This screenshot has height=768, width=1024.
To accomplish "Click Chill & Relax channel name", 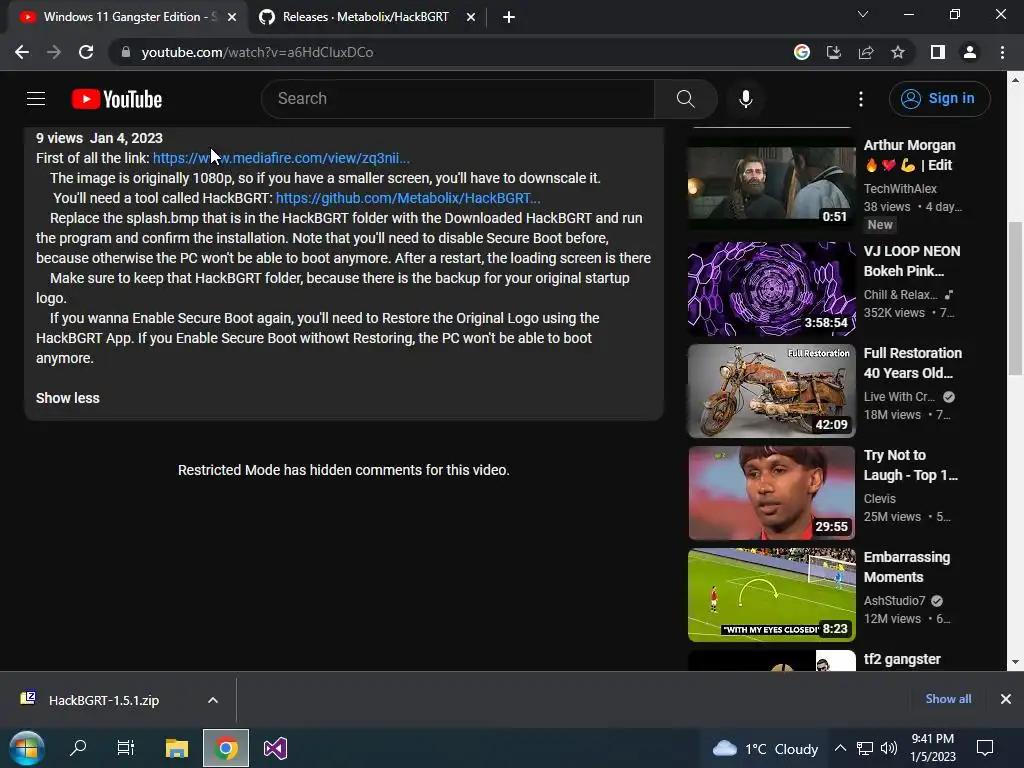I will pyautogui.click(x=900, y=295).
